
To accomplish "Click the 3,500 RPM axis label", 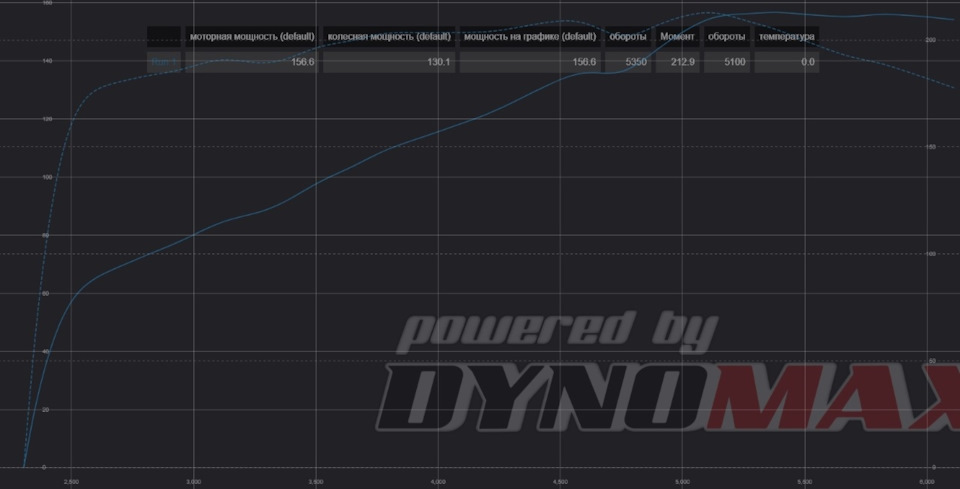I will [x=316, y=482].
